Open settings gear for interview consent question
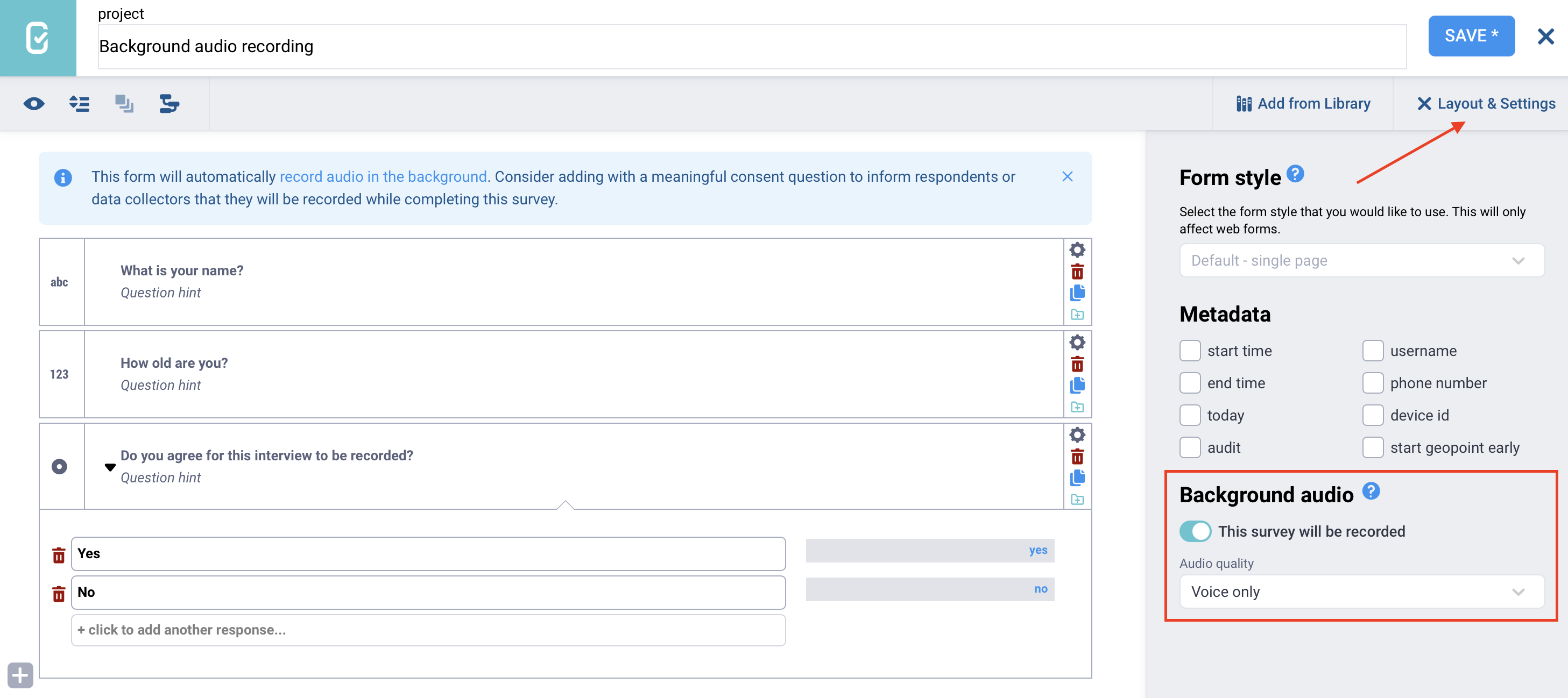This screenshot has width=1568, height=698. 1077,435
